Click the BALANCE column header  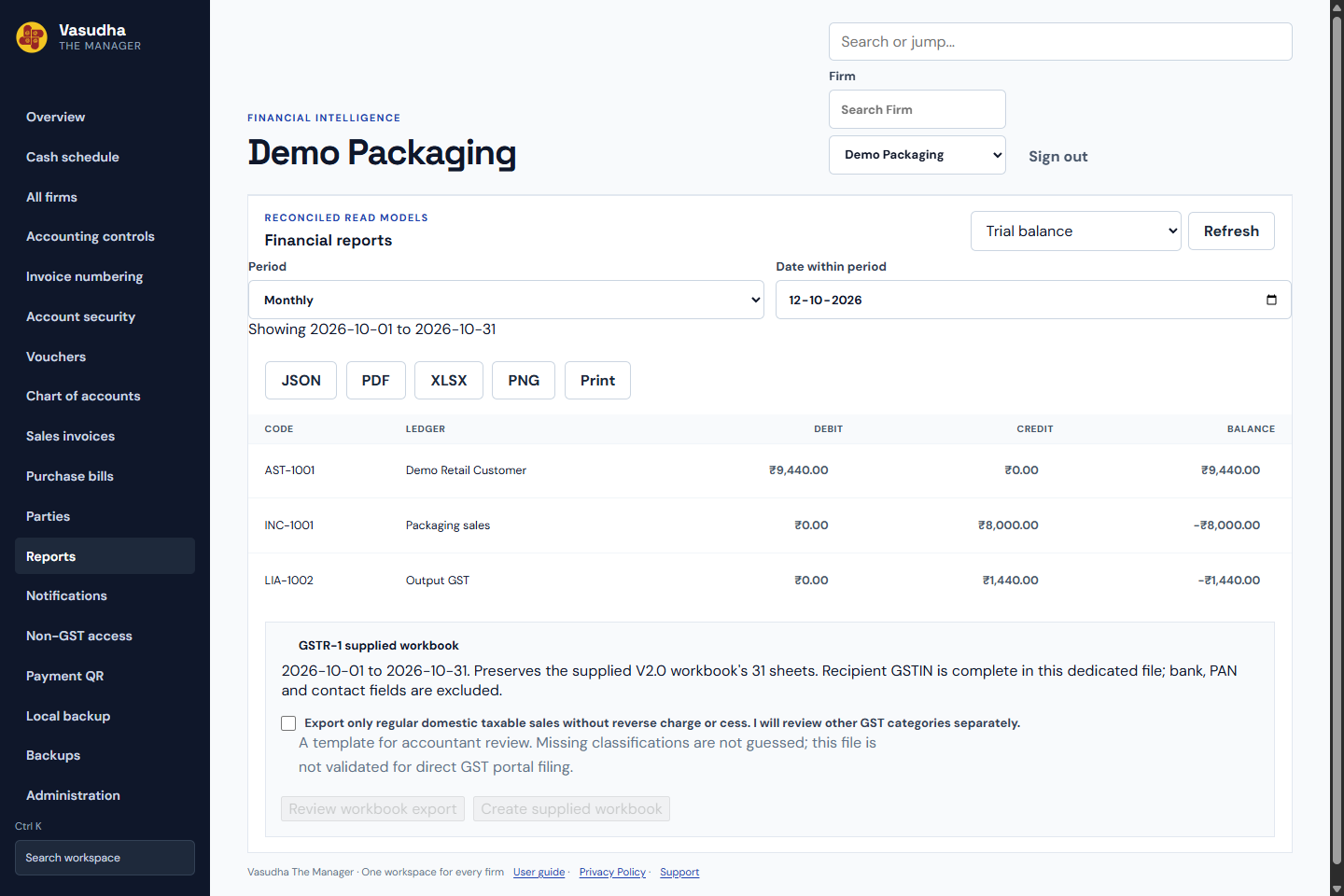pyautogui.click(x=1251, y=429)
